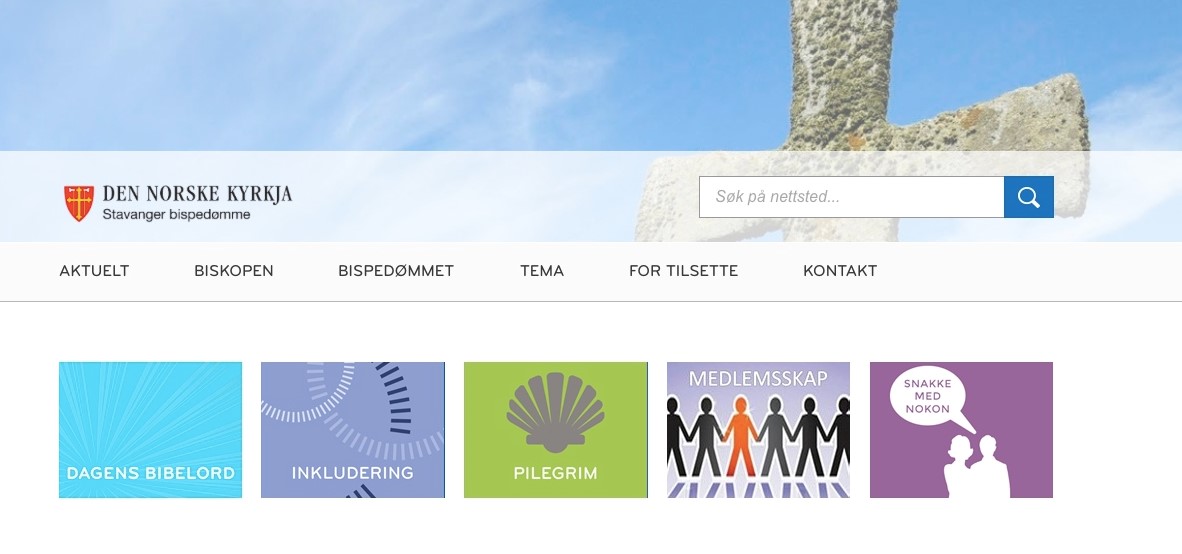This screenshot has width=1182, height=554.
Task: Focus the Søk på nettsted search field
Action: click(852, 197)
